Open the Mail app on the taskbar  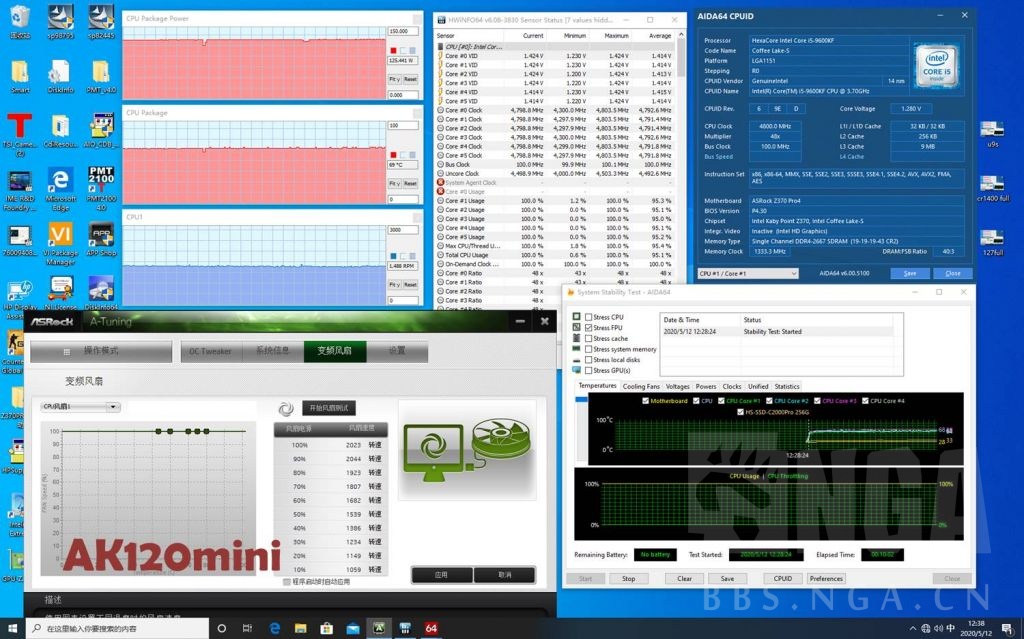[353, 628]
